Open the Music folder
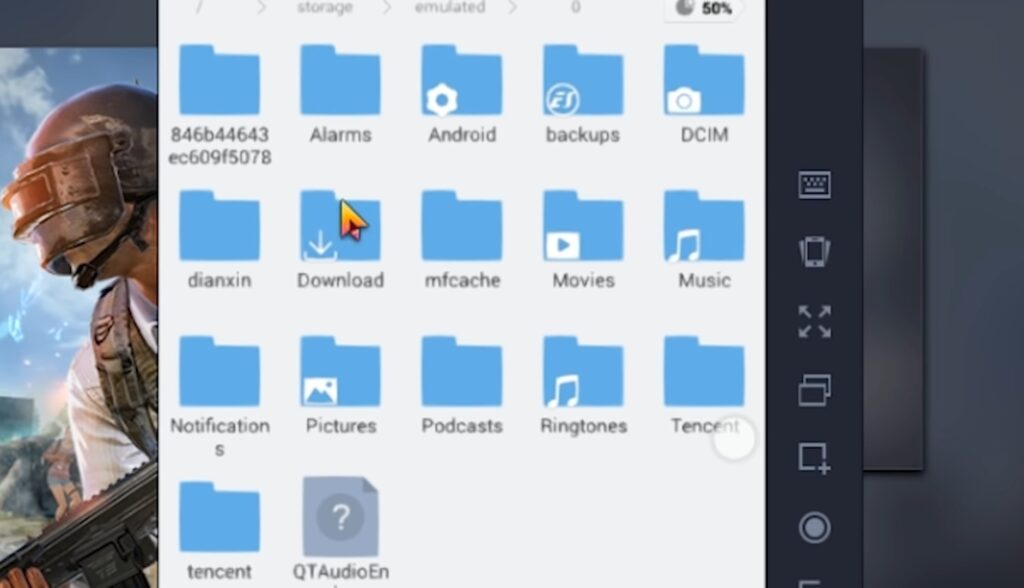The width and height of the screenshot is (1024, 588). pyautogui.click(x=704, y=229)
